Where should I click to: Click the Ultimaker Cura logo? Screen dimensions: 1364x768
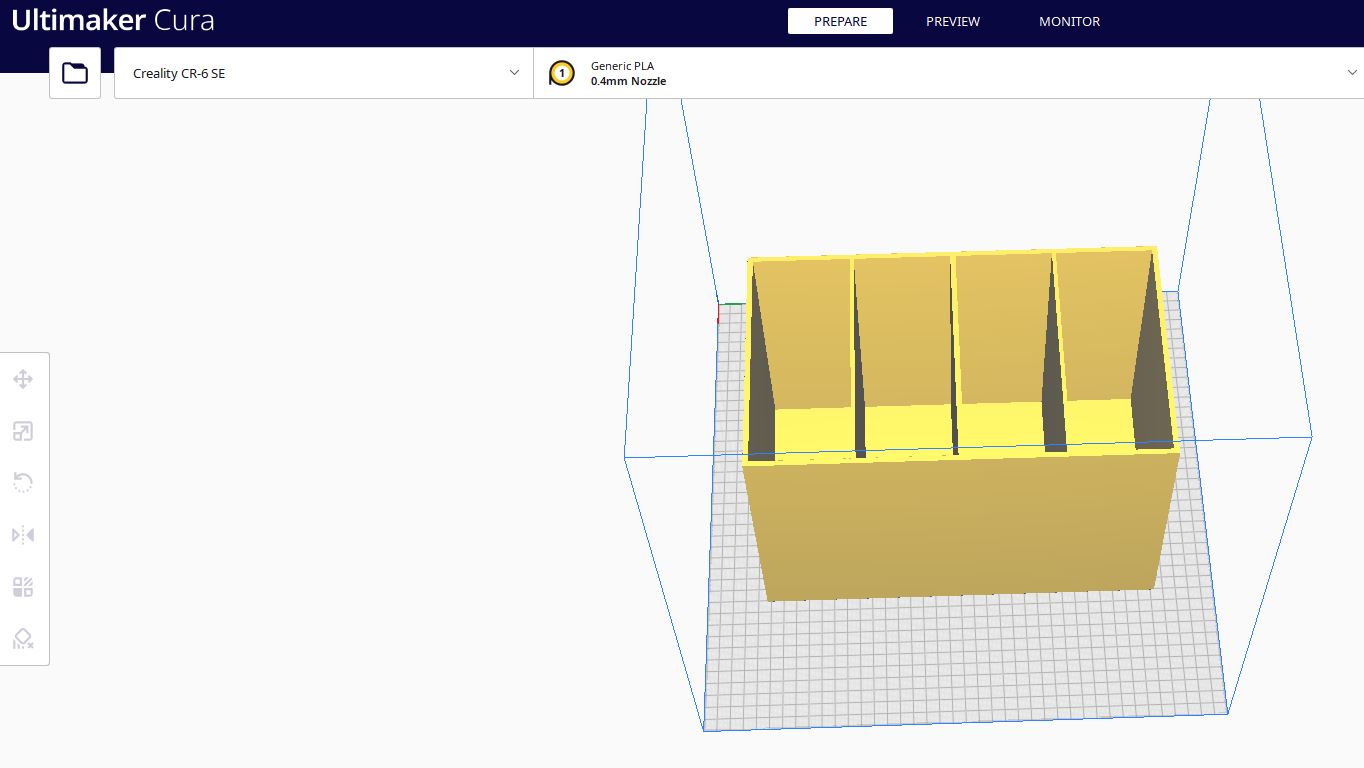coord(113,20)
